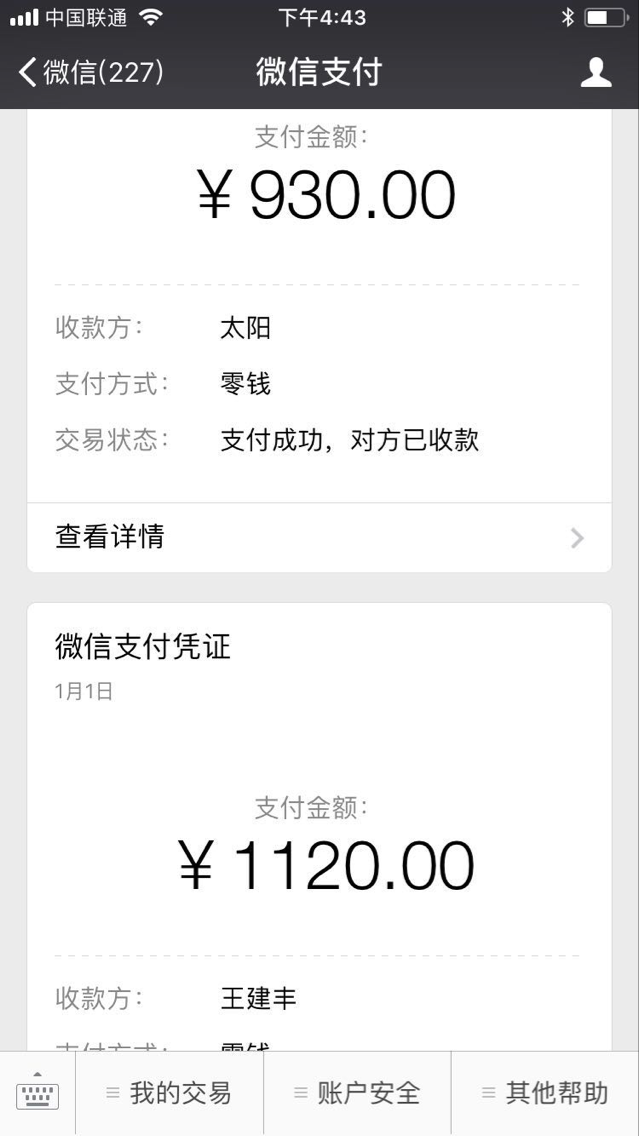Tap the chevron next to 查看详情
The width and height of the screenshot is (639, 1136).
(x=577, y=538)
